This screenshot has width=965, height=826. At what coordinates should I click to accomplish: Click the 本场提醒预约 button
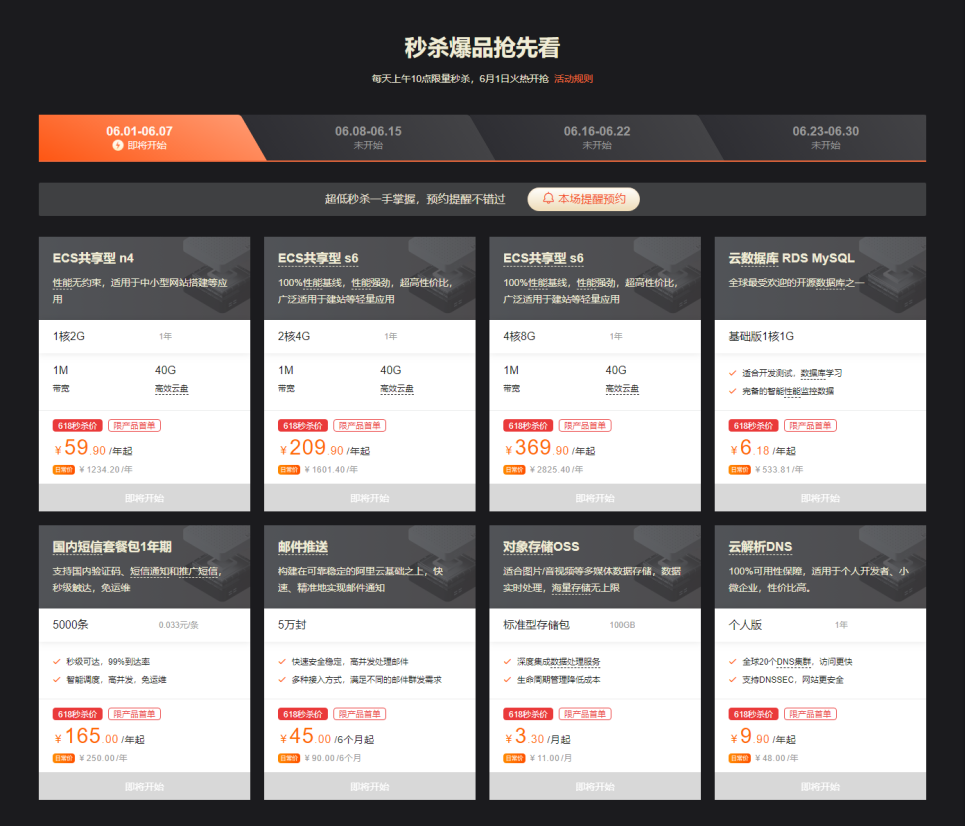[x=584, y=199]
